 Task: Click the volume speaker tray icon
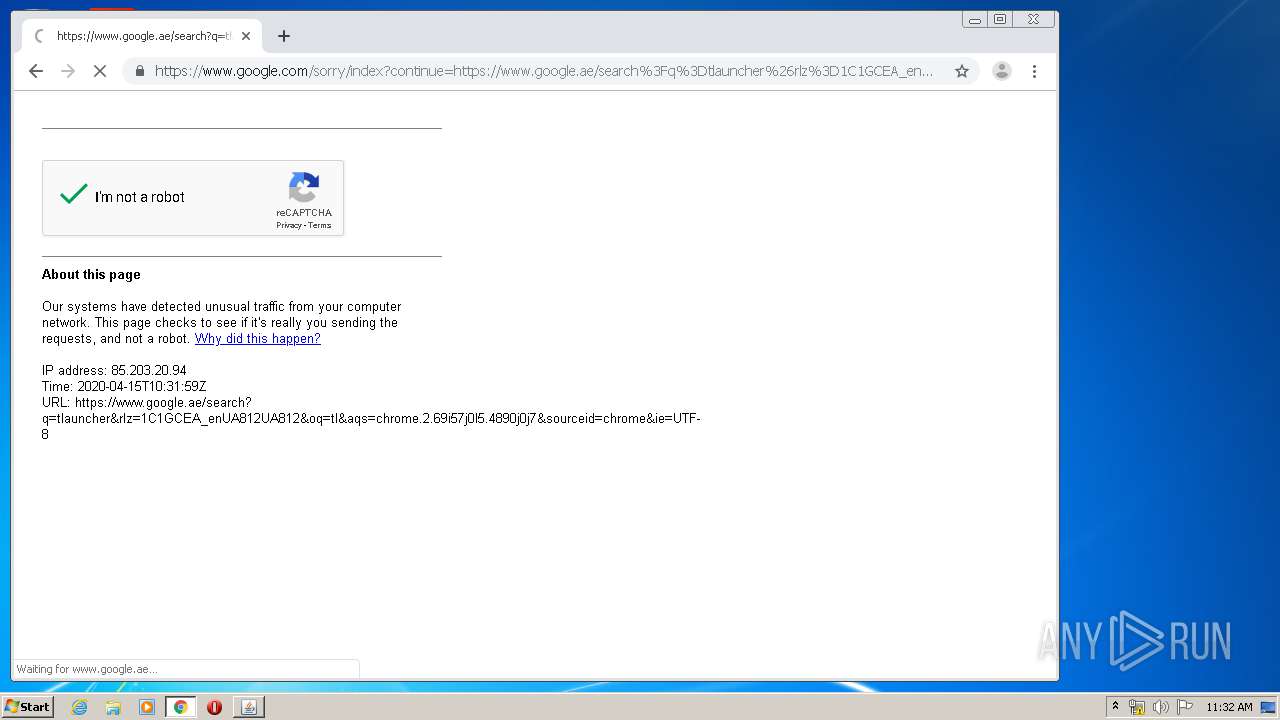[1160, 707]
